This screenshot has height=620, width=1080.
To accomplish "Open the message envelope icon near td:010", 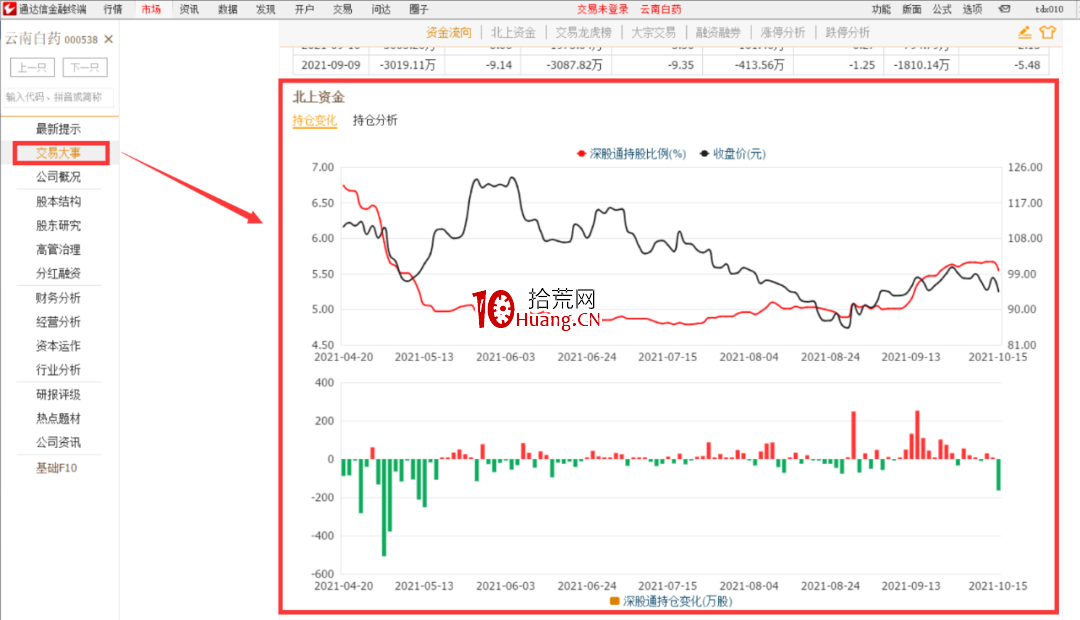I will pos(1005,9).
